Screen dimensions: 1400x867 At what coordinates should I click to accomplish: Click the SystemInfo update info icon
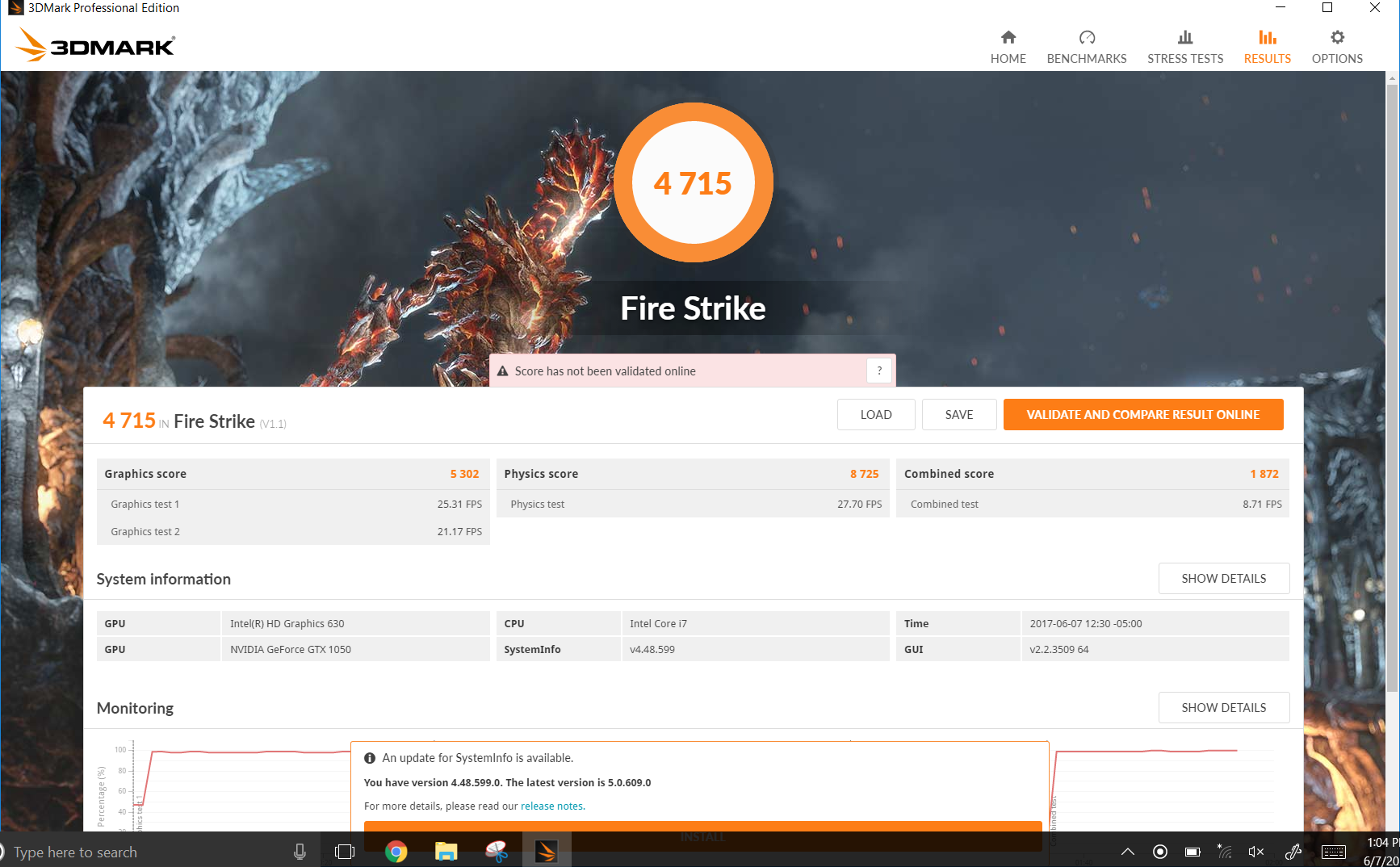coord(370,758)
